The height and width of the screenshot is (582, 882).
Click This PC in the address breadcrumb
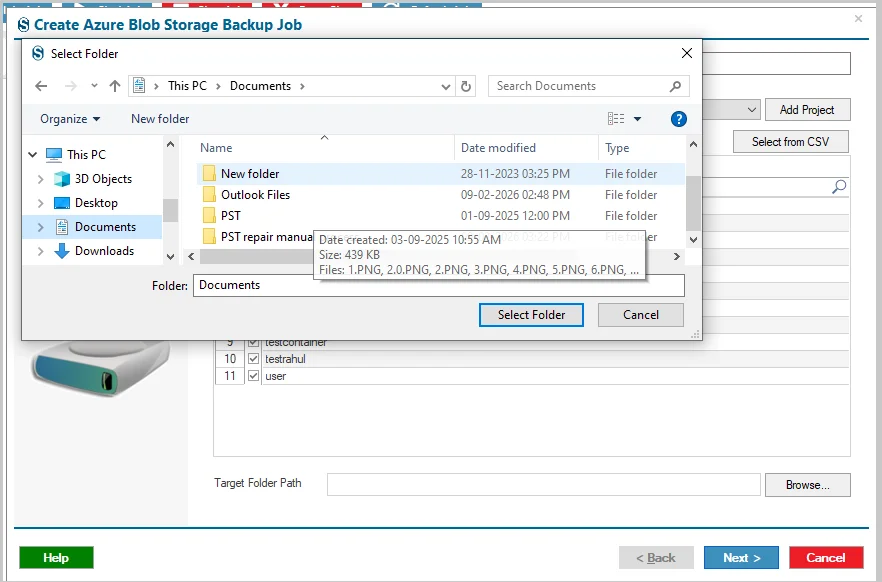187,86
